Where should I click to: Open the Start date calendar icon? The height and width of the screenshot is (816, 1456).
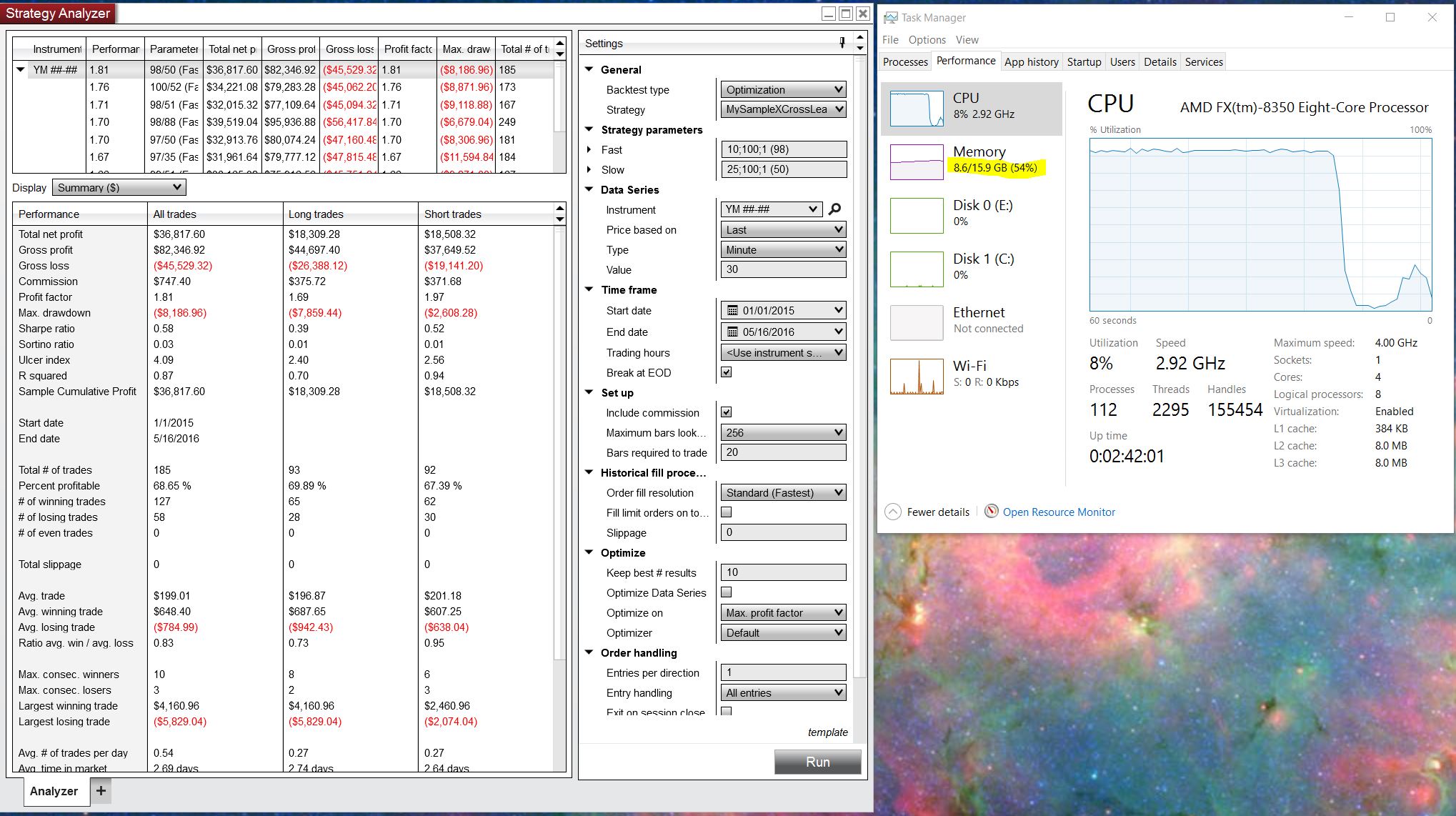click(732, 311)
